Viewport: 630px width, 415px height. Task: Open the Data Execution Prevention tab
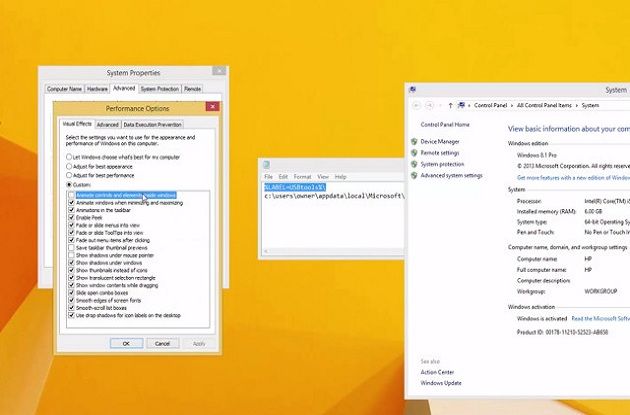pos(152,125)
